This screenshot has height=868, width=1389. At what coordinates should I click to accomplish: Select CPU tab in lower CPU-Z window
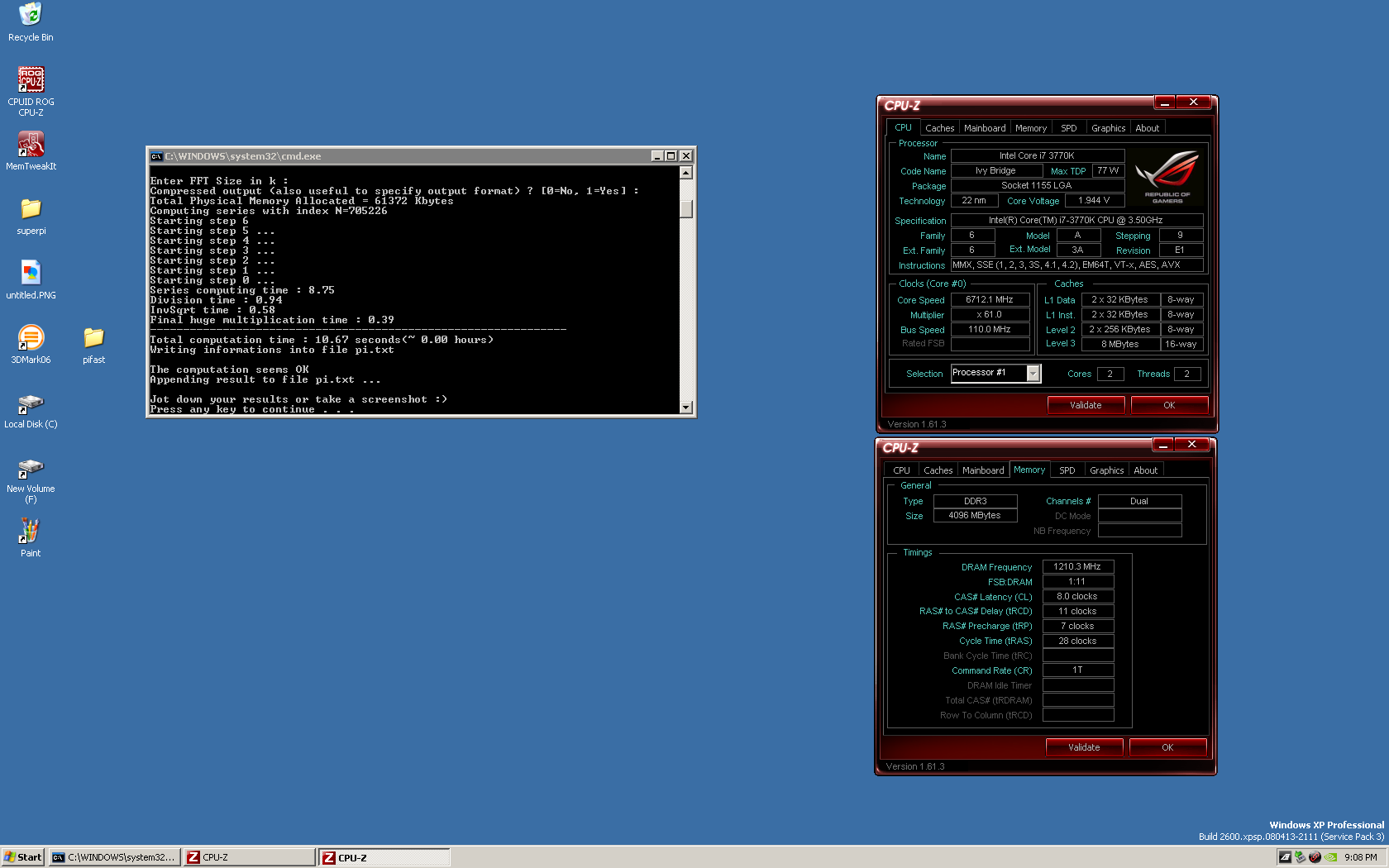tap(901, 470)
